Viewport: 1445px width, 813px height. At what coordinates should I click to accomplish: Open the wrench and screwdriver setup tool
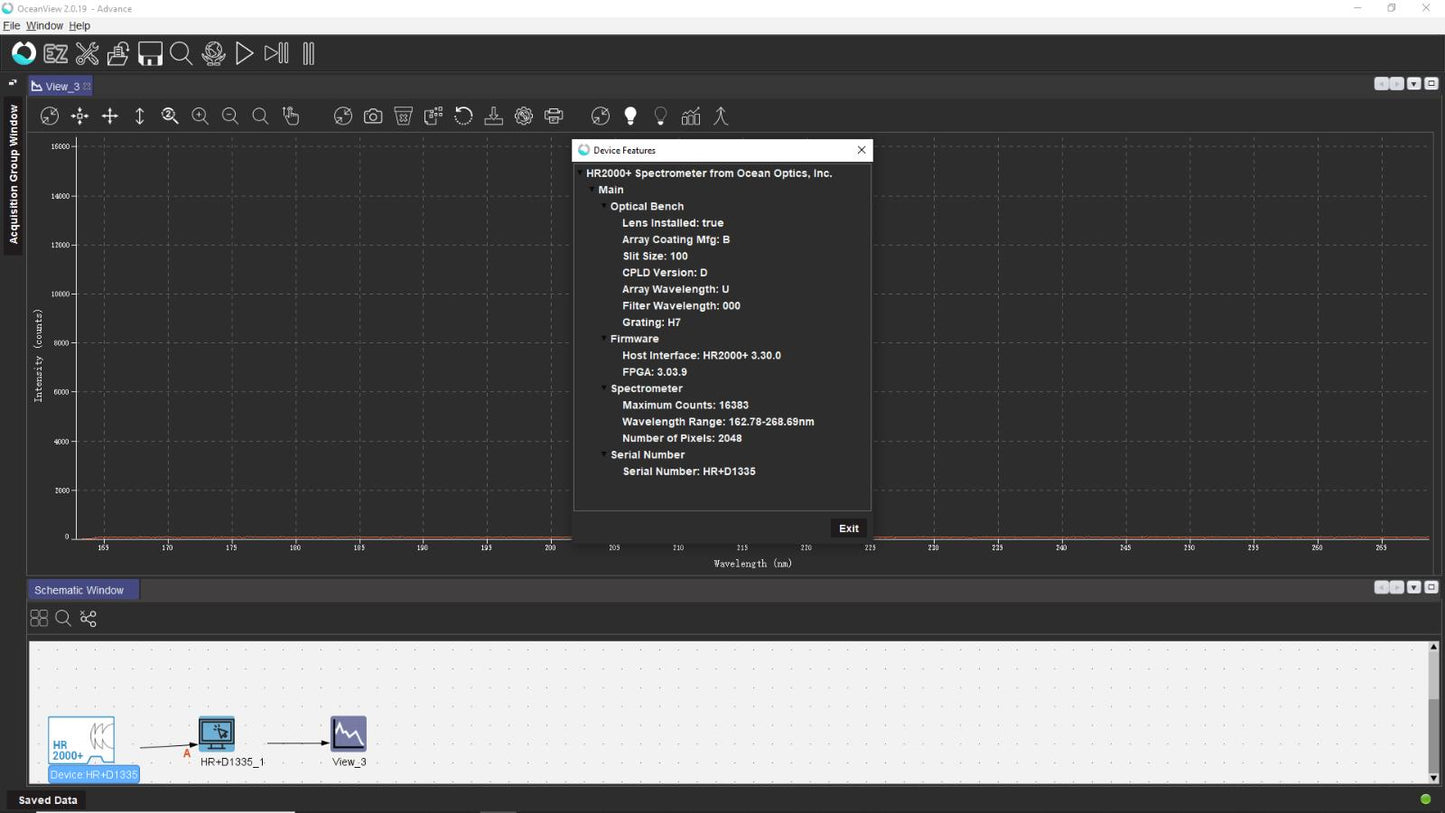point(87,54)
